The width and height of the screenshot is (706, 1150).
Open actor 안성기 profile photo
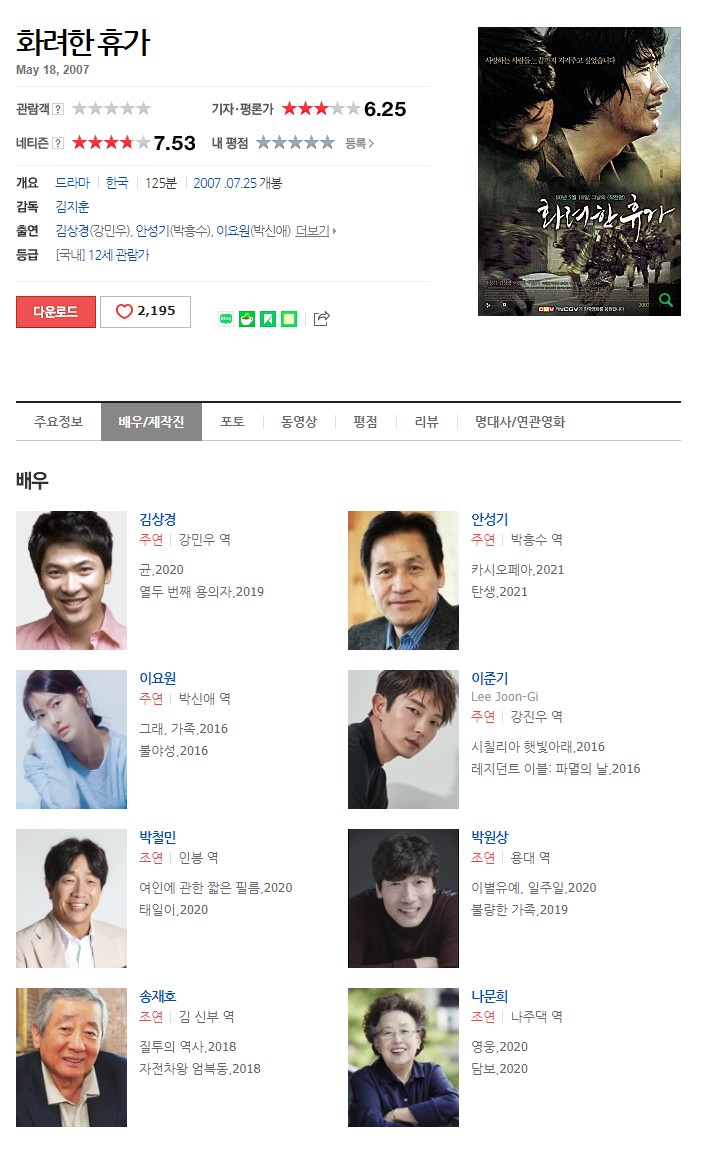coord(403,580)
